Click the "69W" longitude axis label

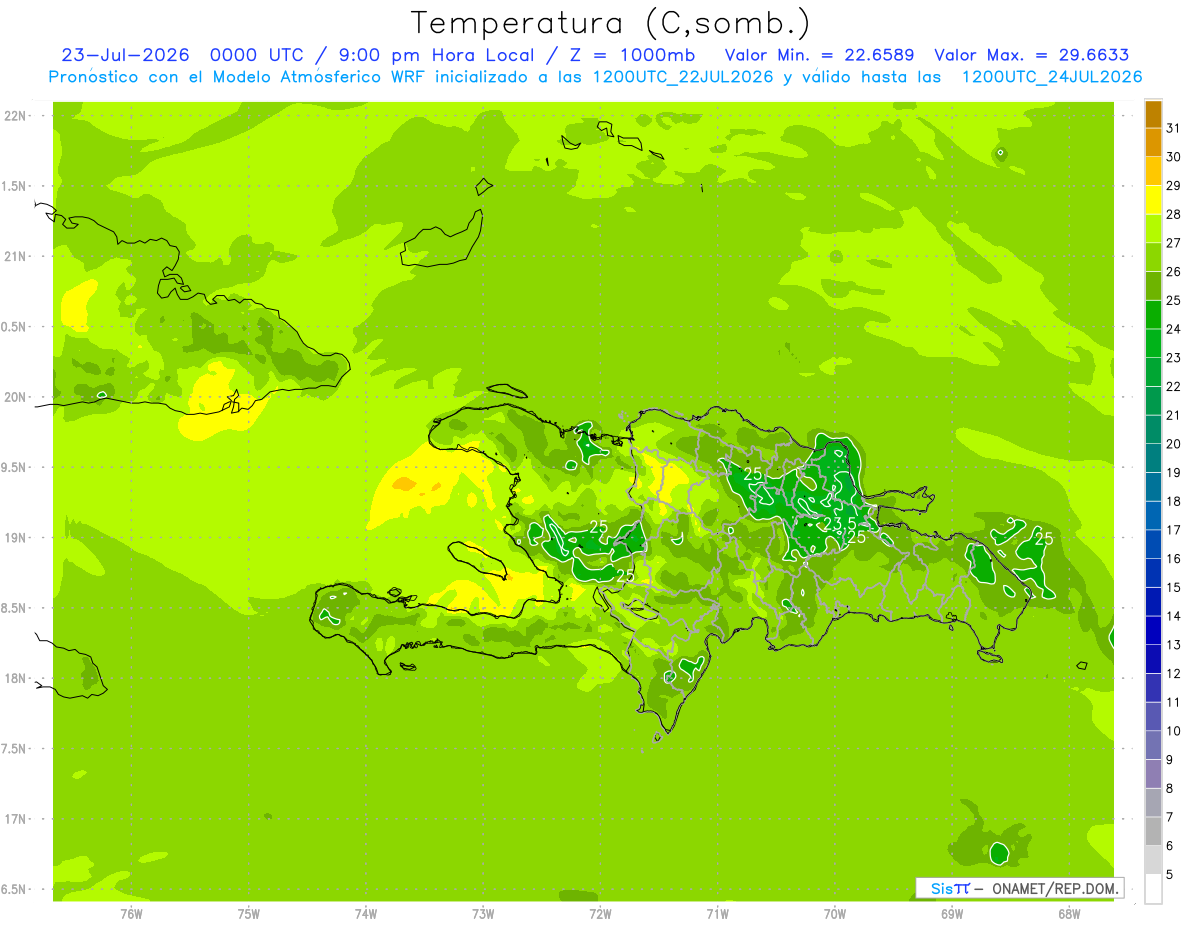(952, 914)
